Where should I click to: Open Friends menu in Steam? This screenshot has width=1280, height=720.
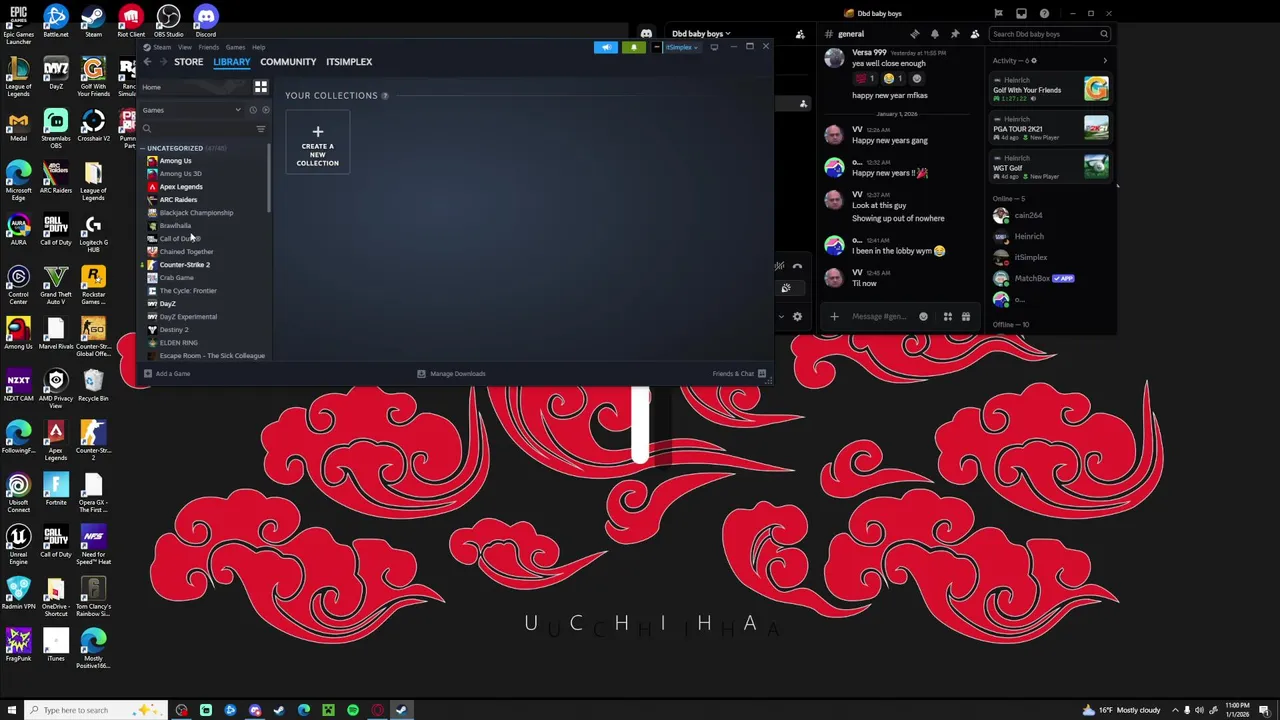[x=208, y=47]
